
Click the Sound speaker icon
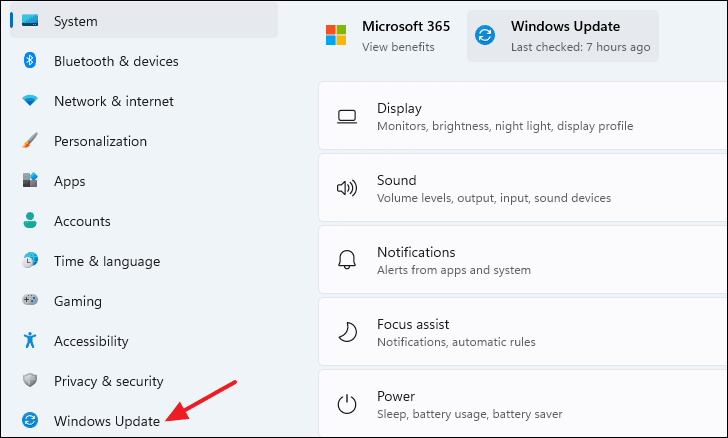[347, 188]
